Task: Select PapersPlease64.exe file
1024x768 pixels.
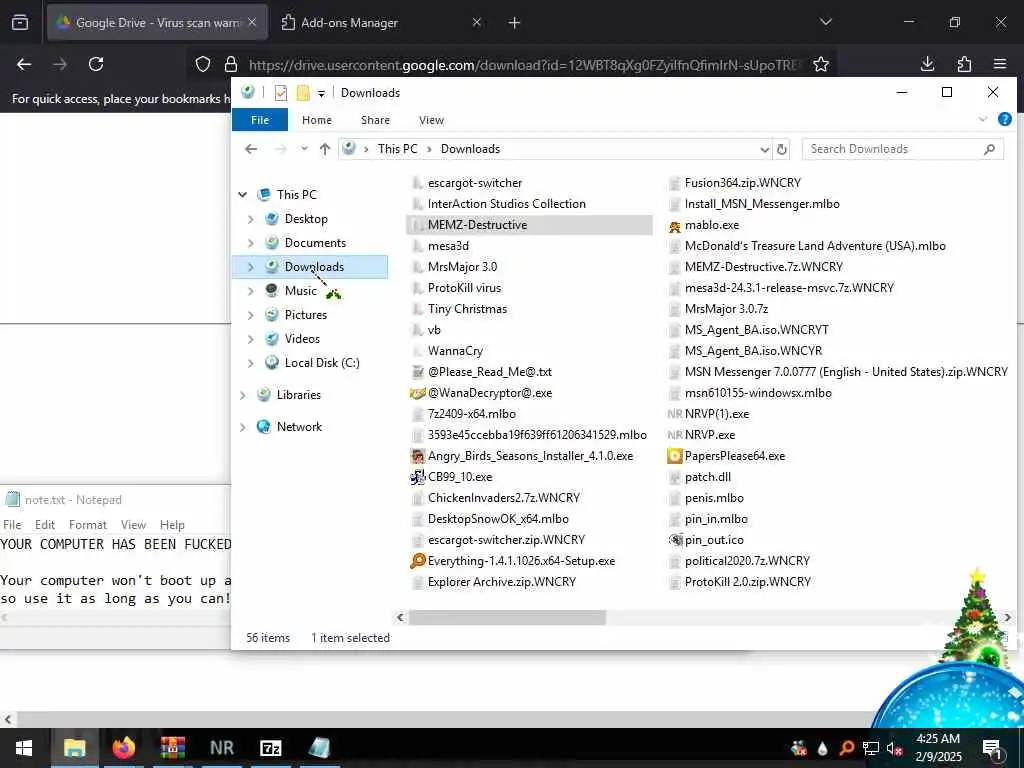Action: click(x=735, y=456)
